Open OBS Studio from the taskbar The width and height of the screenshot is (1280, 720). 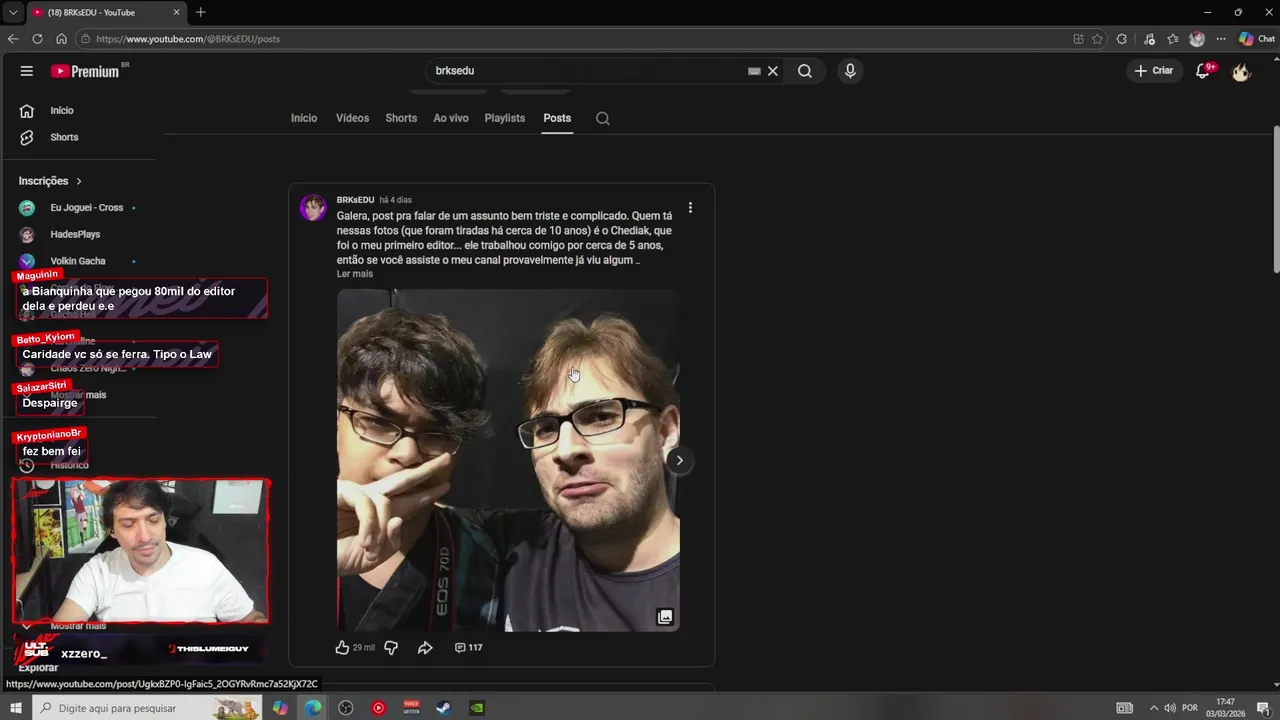click(346, 708)
